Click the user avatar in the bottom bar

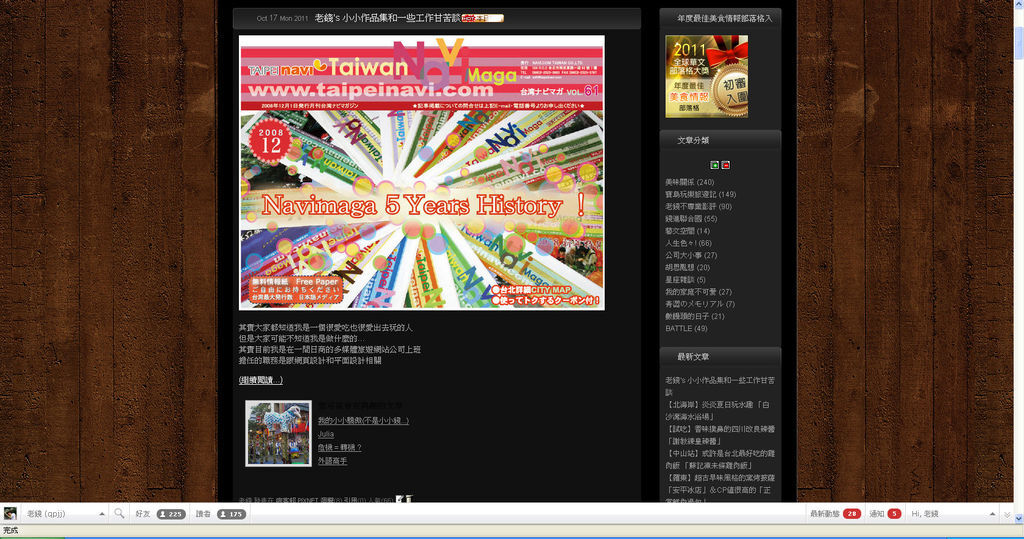(x=10, y=514)
